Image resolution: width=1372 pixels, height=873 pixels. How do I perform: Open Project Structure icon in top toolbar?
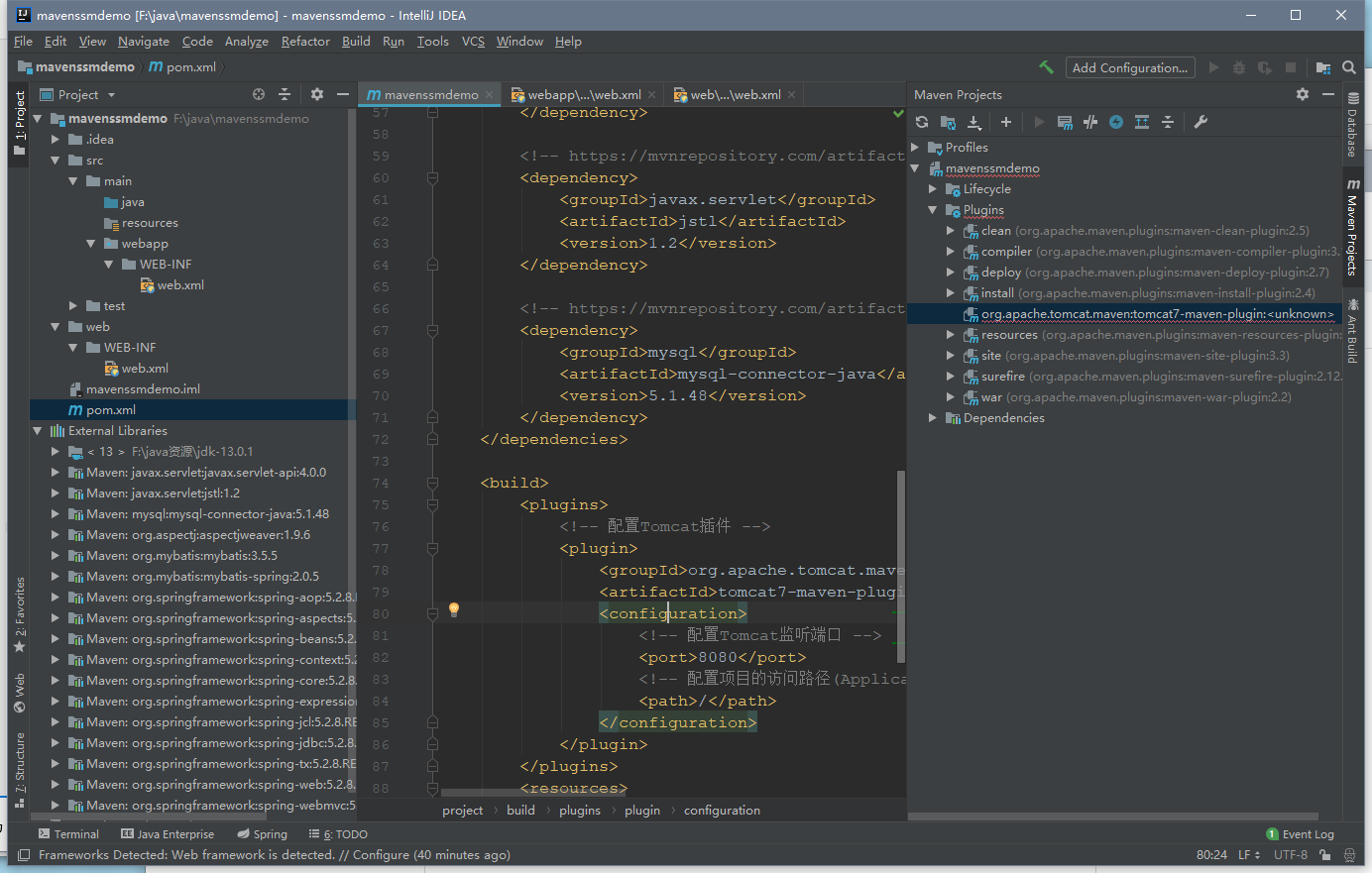(x=1323, y=67)
